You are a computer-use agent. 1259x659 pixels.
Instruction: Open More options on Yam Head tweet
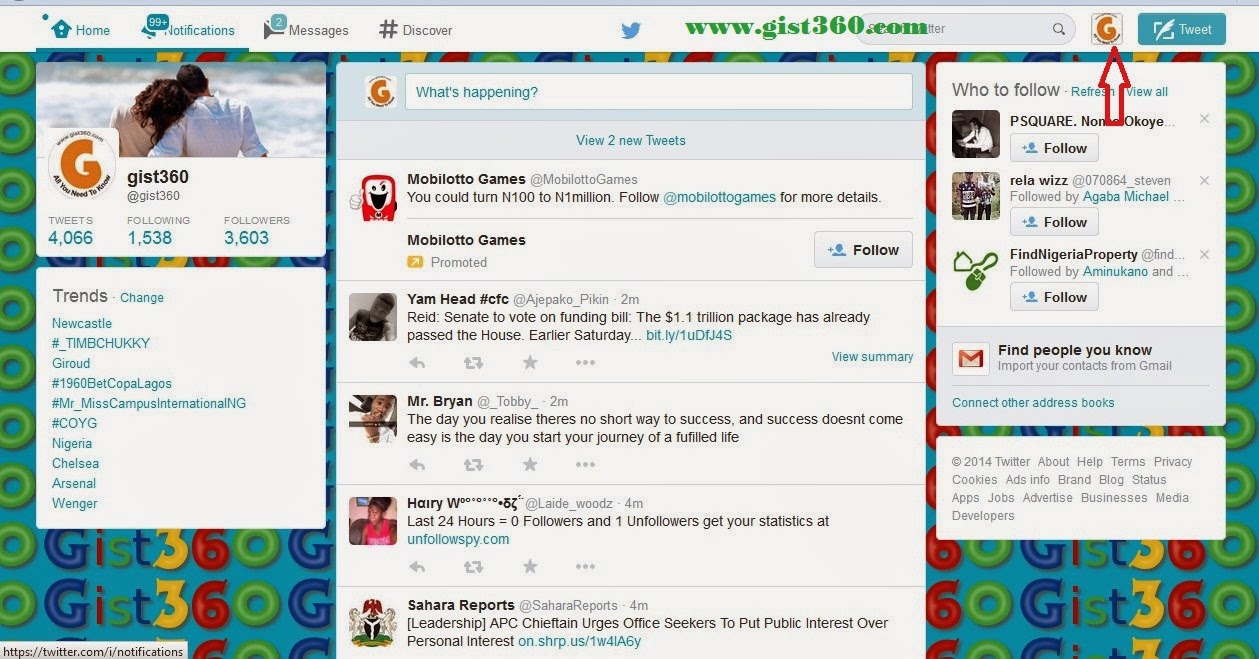click(586, 362)
